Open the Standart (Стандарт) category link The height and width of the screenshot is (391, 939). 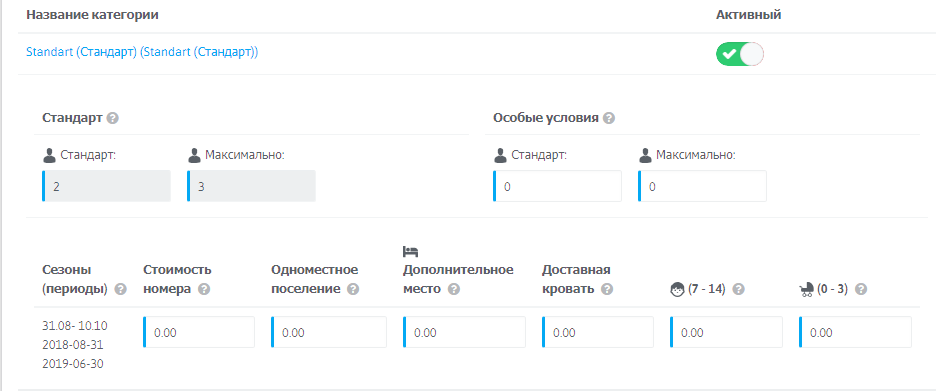[142, 52]
